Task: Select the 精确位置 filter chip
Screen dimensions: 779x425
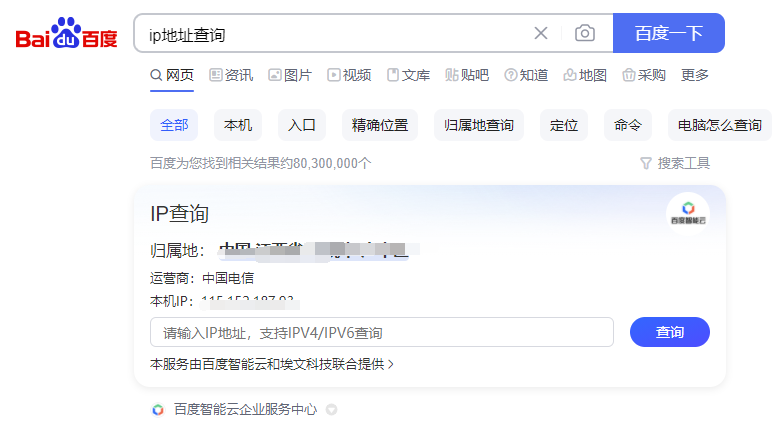Action: [x=380, y=125]
